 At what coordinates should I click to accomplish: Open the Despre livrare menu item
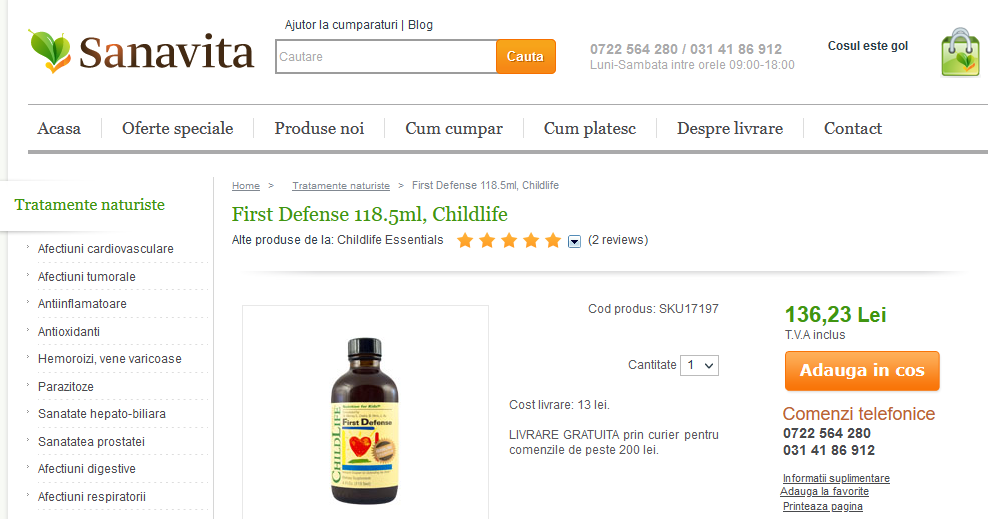click(x=730, y=128)
